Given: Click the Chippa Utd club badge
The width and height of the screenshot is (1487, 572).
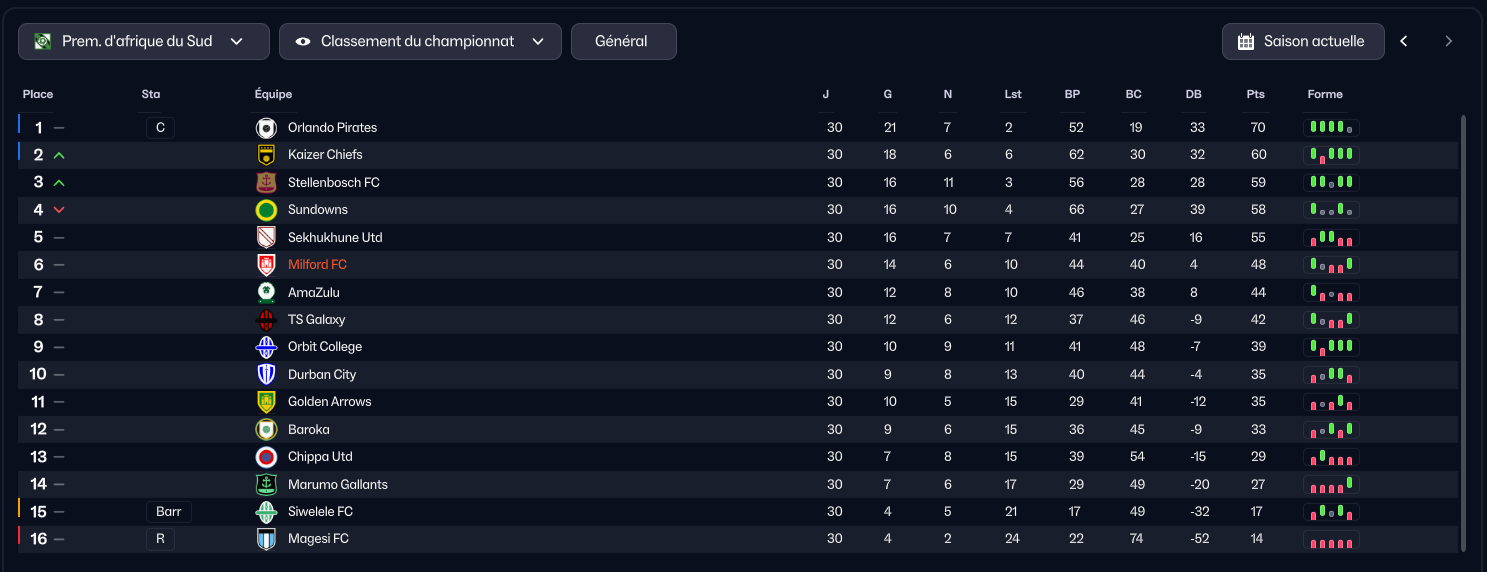Looking at the screenshot, I should [x=266, y=457].
